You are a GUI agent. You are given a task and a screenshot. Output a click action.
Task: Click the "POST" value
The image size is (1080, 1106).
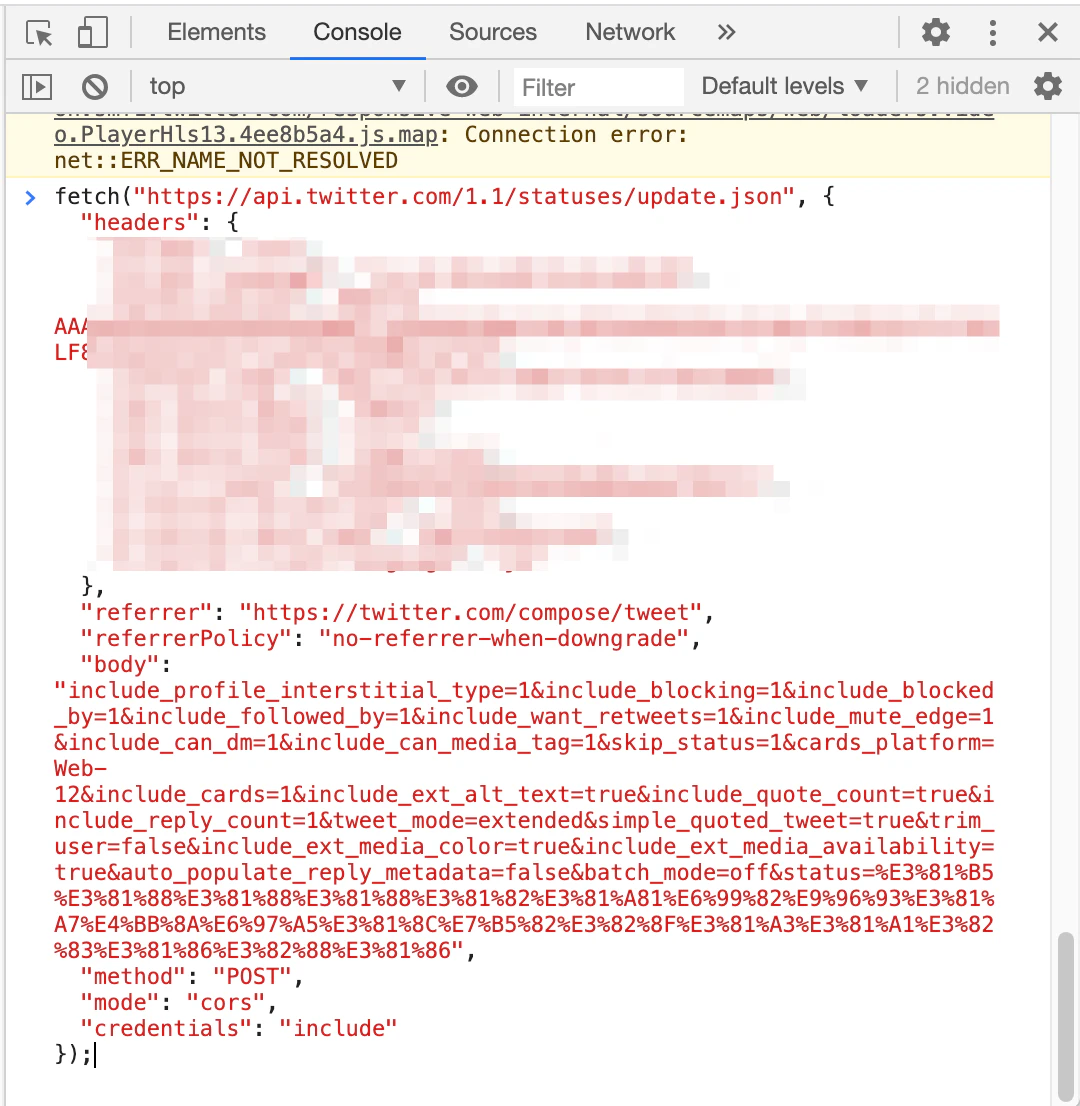[x=252, y=976]
